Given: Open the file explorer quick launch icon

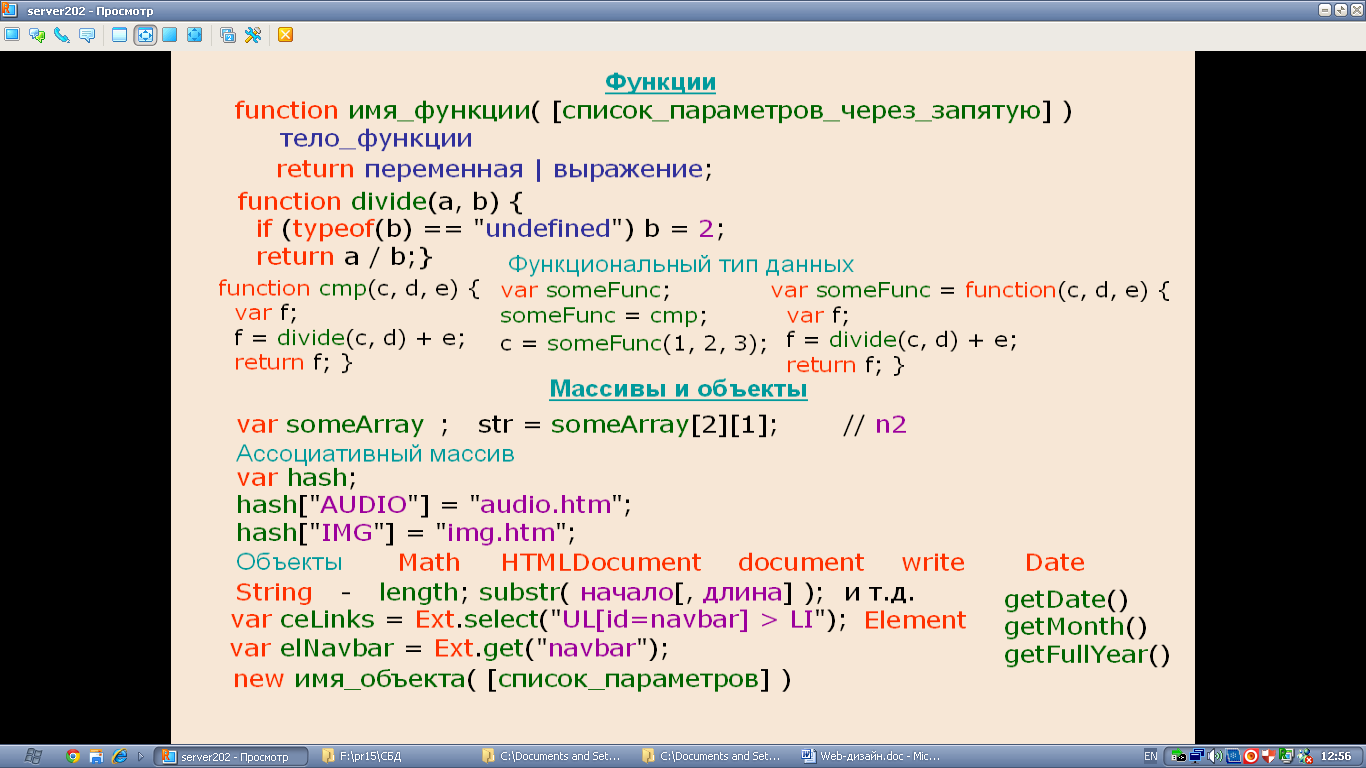Looking at the screenshot, I should (x=97, y=756).
